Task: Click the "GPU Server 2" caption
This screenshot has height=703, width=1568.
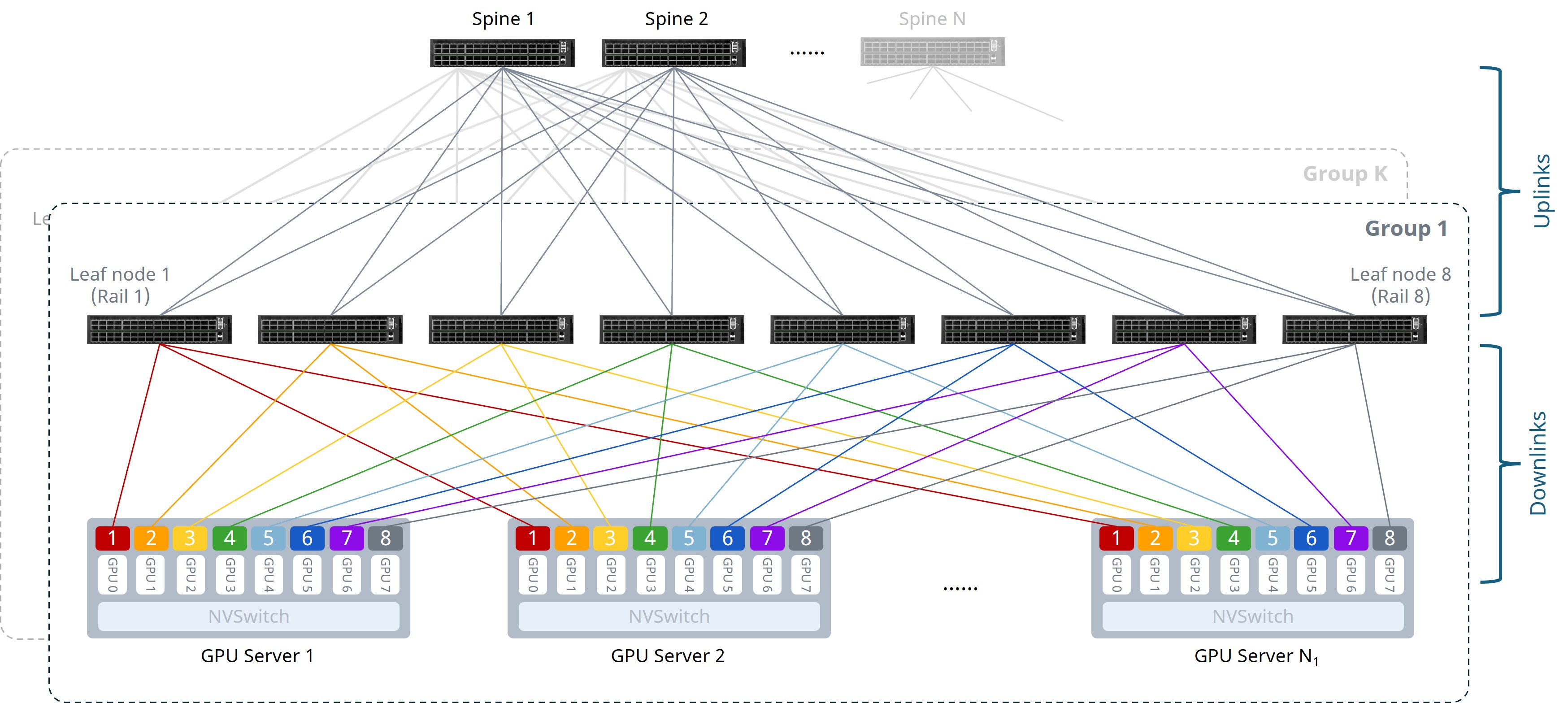Action: 668,655
